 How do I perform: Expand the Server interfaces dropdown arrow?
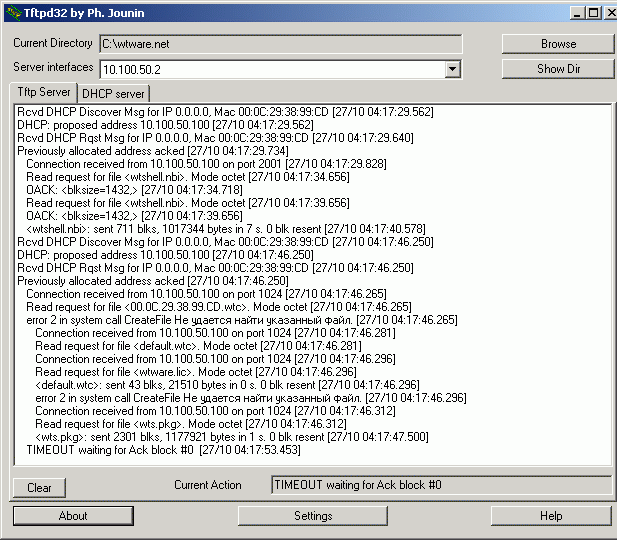click(x=452, y=69)
